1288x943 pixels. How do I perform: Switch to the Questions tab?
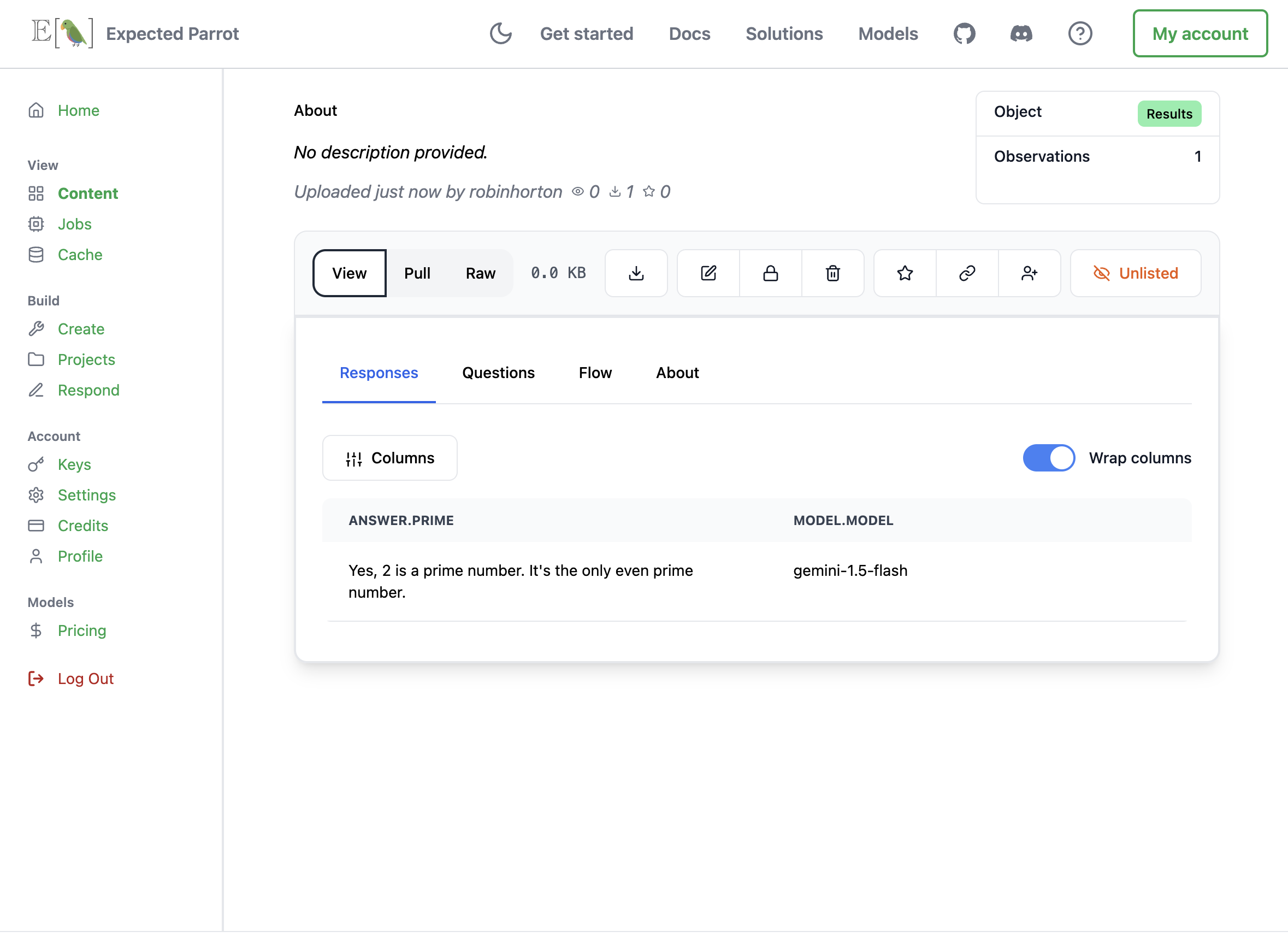tap(498, 373)
